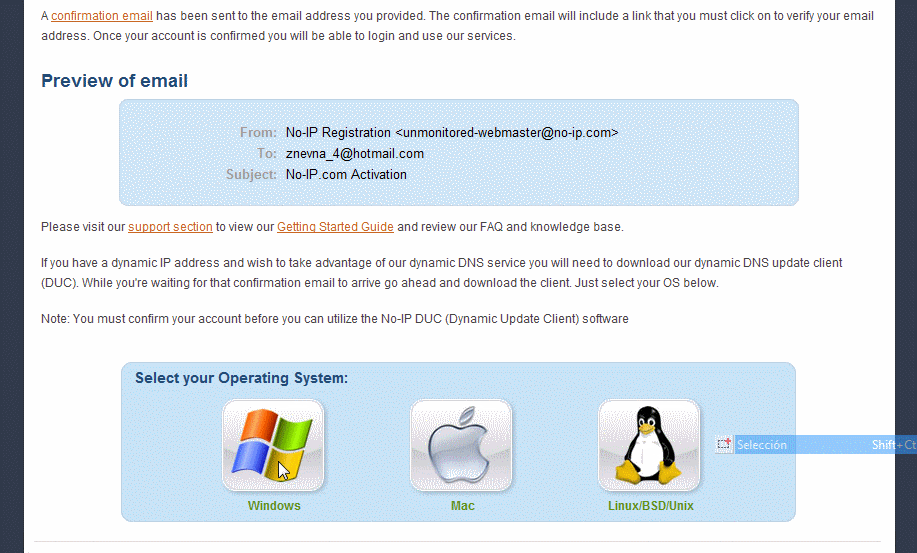Click the No-IP Registration sender text
Image resolution: width=917 pixels, height=553 pixels.
pos(451,133)
